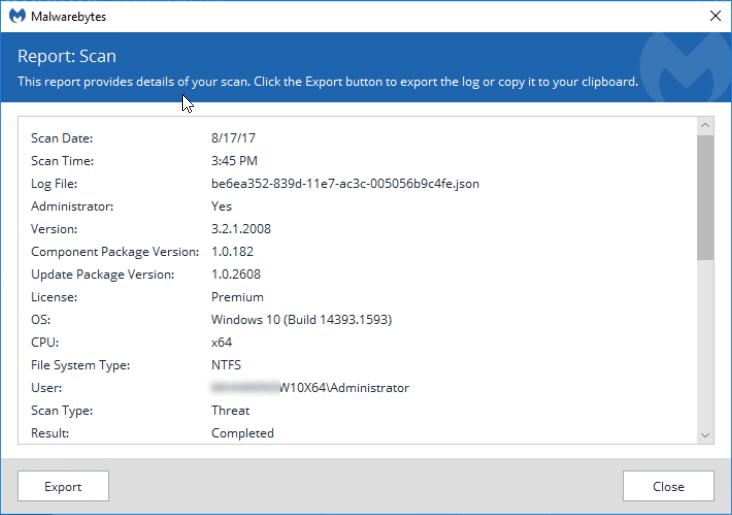Image resolution: width=732 pixels, height=515 pixels.
Task: Click the 'OS:' label
Action: (x=41, y=320)
